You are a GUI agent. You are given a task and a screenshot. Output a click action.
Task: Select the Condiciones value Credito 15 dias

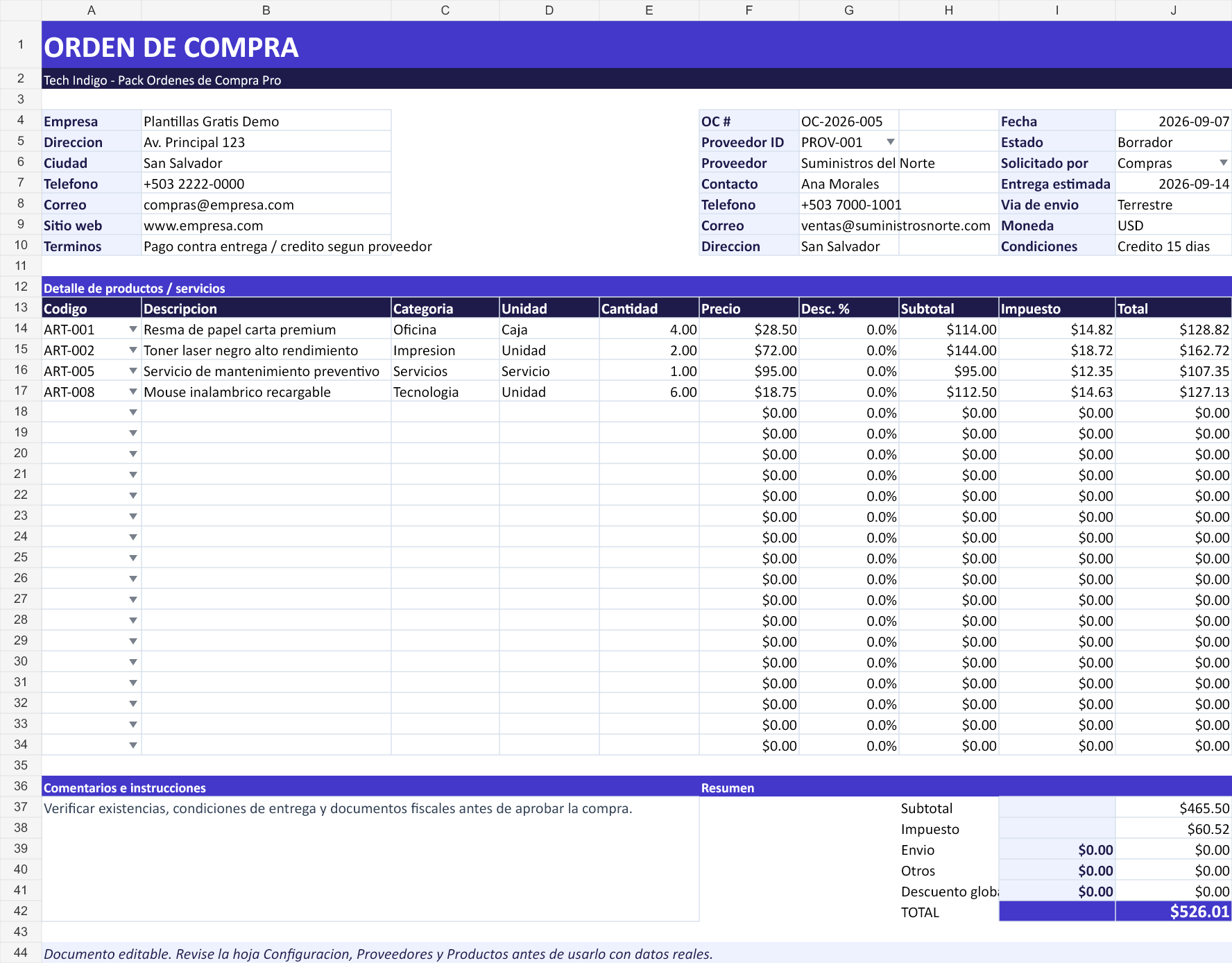tap(1174, 246)
